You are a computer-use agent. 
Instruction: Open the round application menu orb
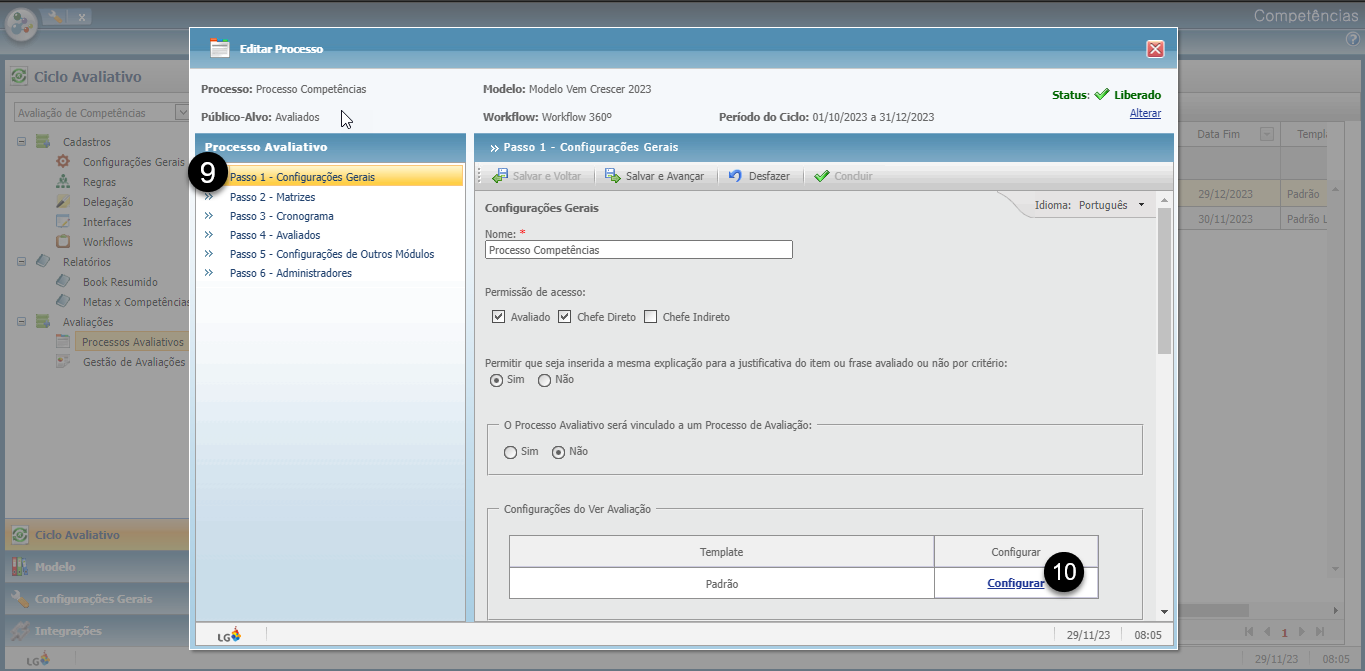pos(21,23)
